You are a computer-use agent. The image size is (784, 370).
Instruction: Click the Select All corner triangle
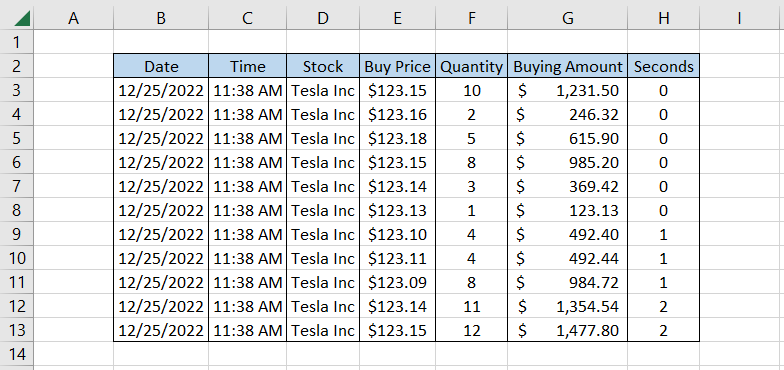click(x=22, y=18)
